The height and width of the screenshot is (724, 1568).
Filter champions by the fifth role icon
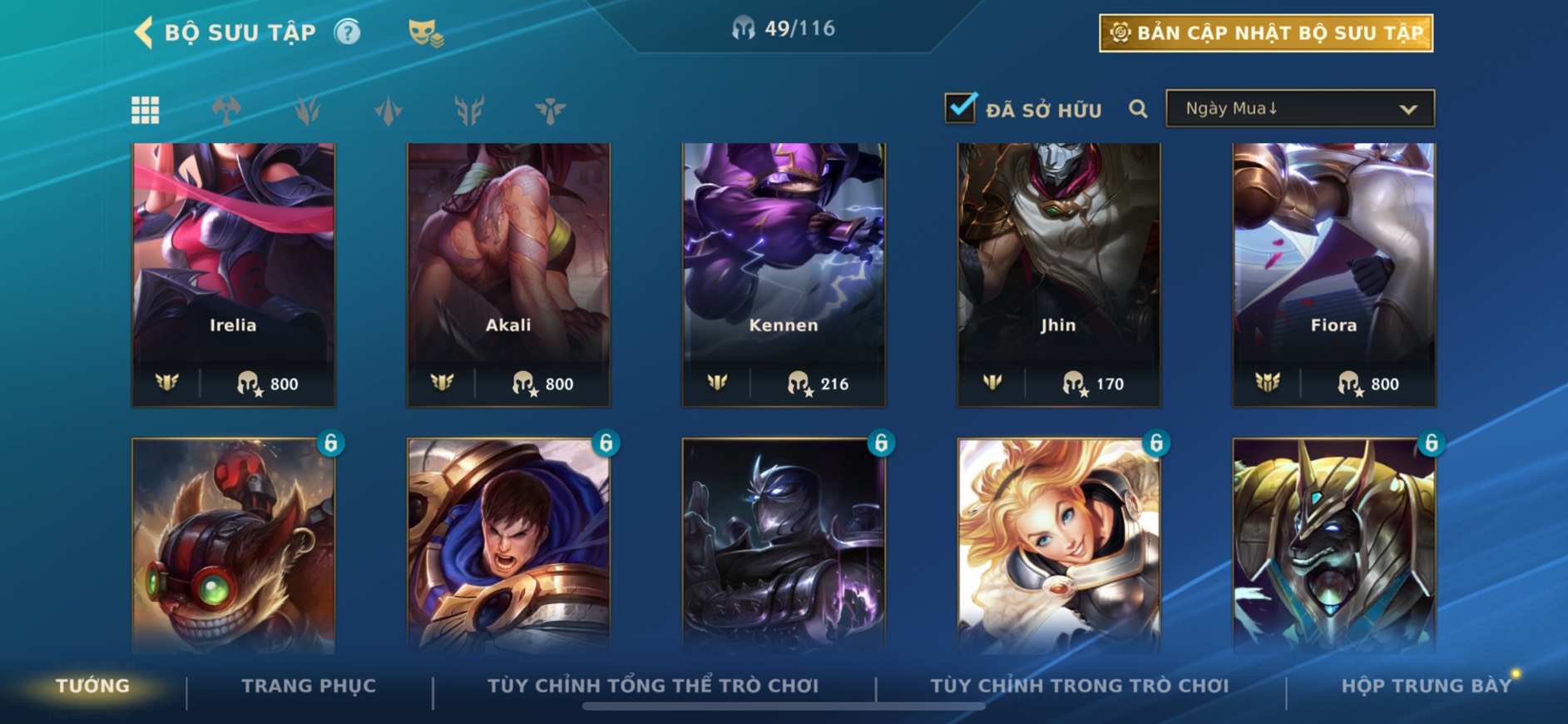(550, 110)
